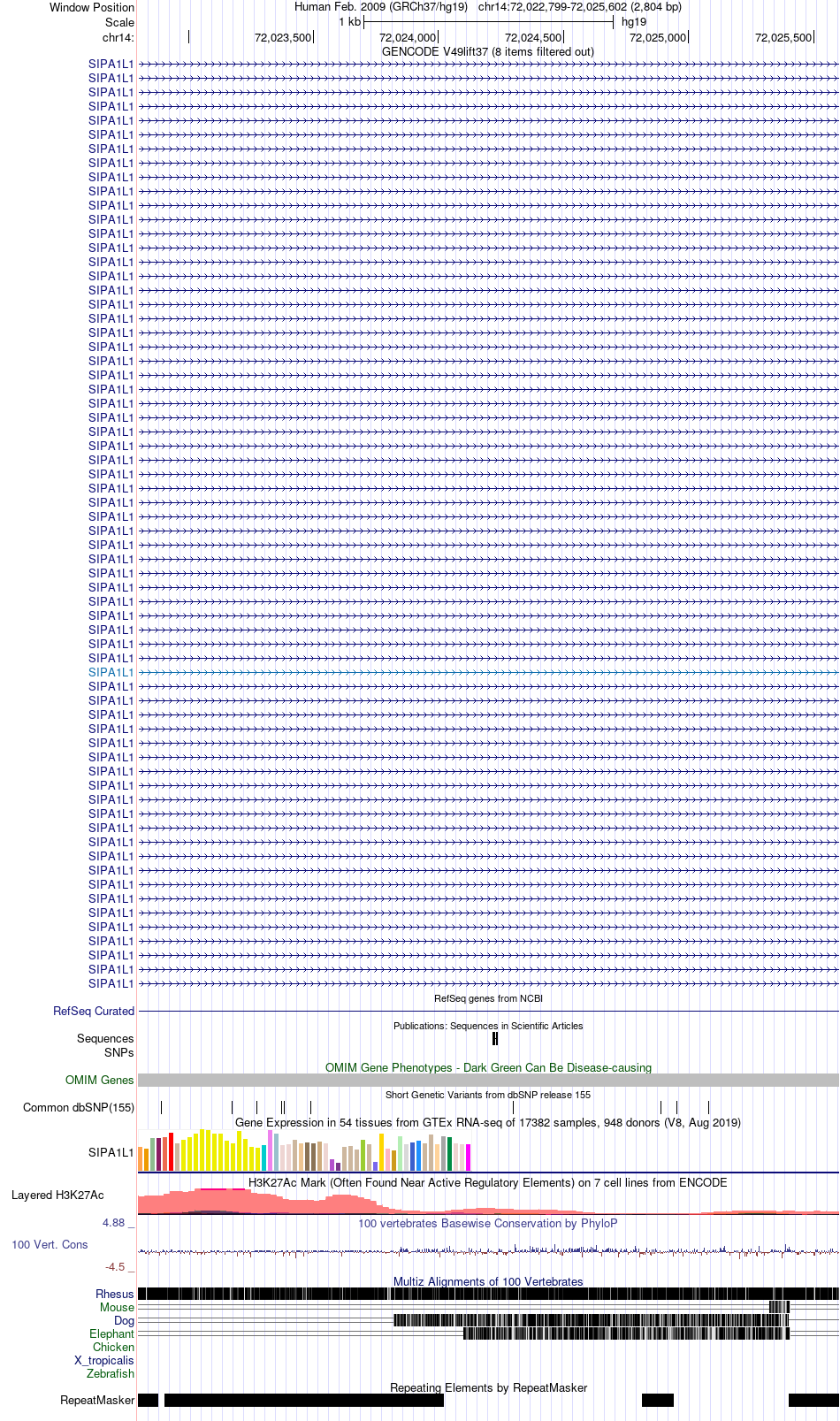Click the 100 vertebrates PhyloP conservation title
Viewport: 840px width, 1421px height.
click(x=488, y=1223)
